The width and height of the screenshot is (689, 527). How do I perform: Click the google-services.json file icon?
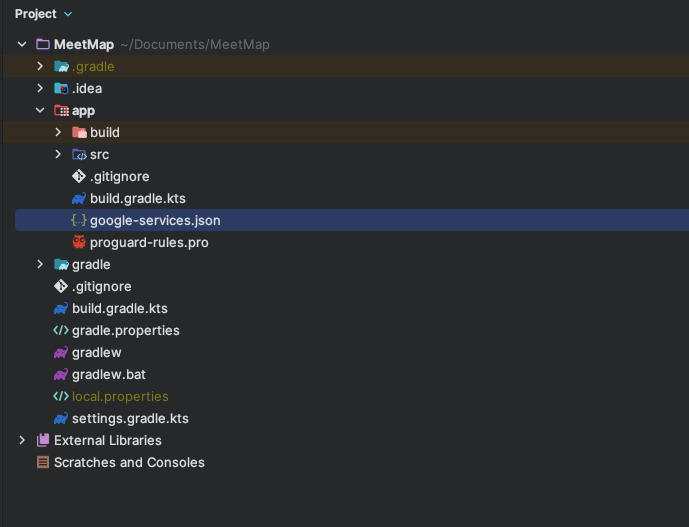click(x=79, y=220)
